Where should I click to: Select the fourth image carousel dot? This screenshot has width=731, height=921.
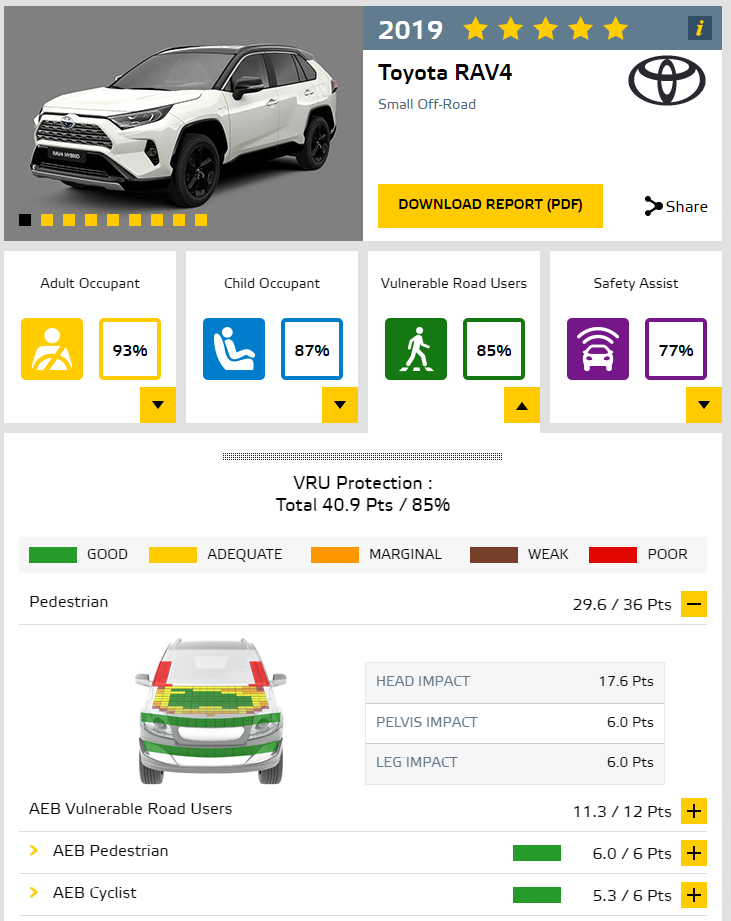[x=91, y=220]
